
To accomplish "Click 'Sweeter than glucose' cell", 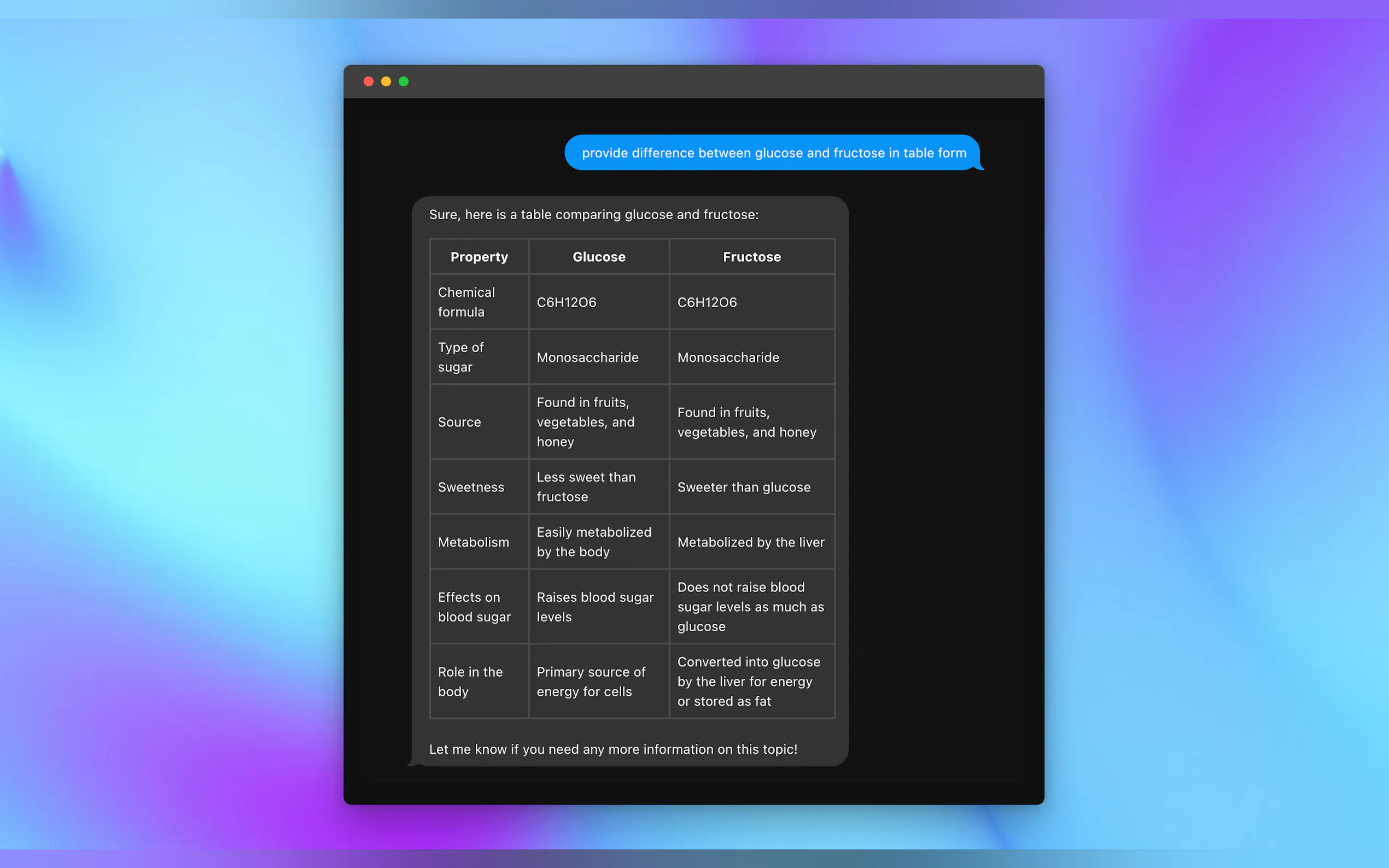I will [x=744, y=487].
